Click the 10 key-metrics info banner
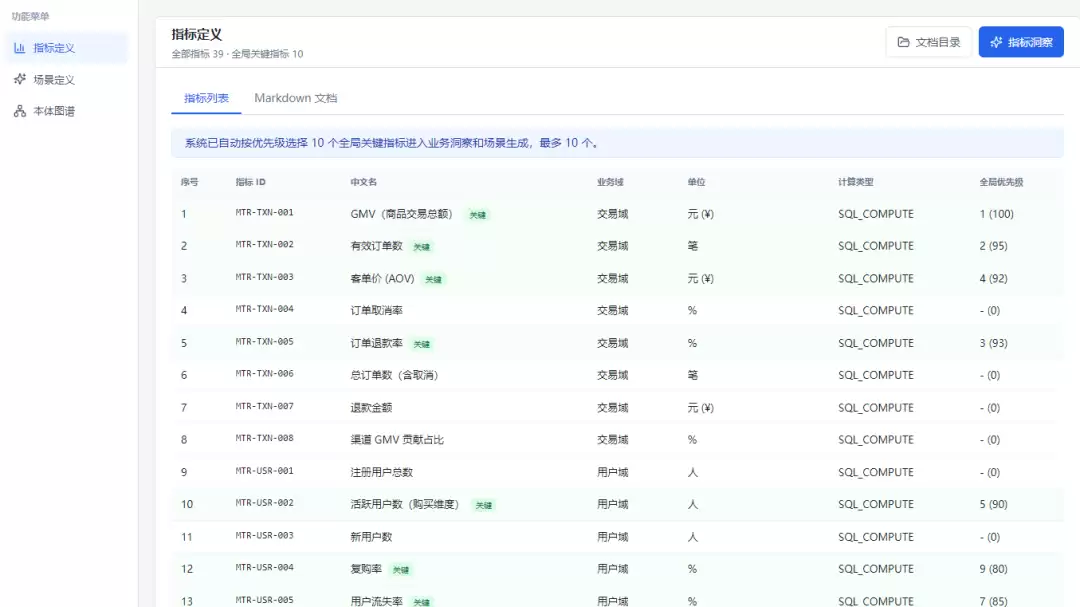Image resolution: width=1080 pixels, height=607 pixels. click(x=617, y=143)
